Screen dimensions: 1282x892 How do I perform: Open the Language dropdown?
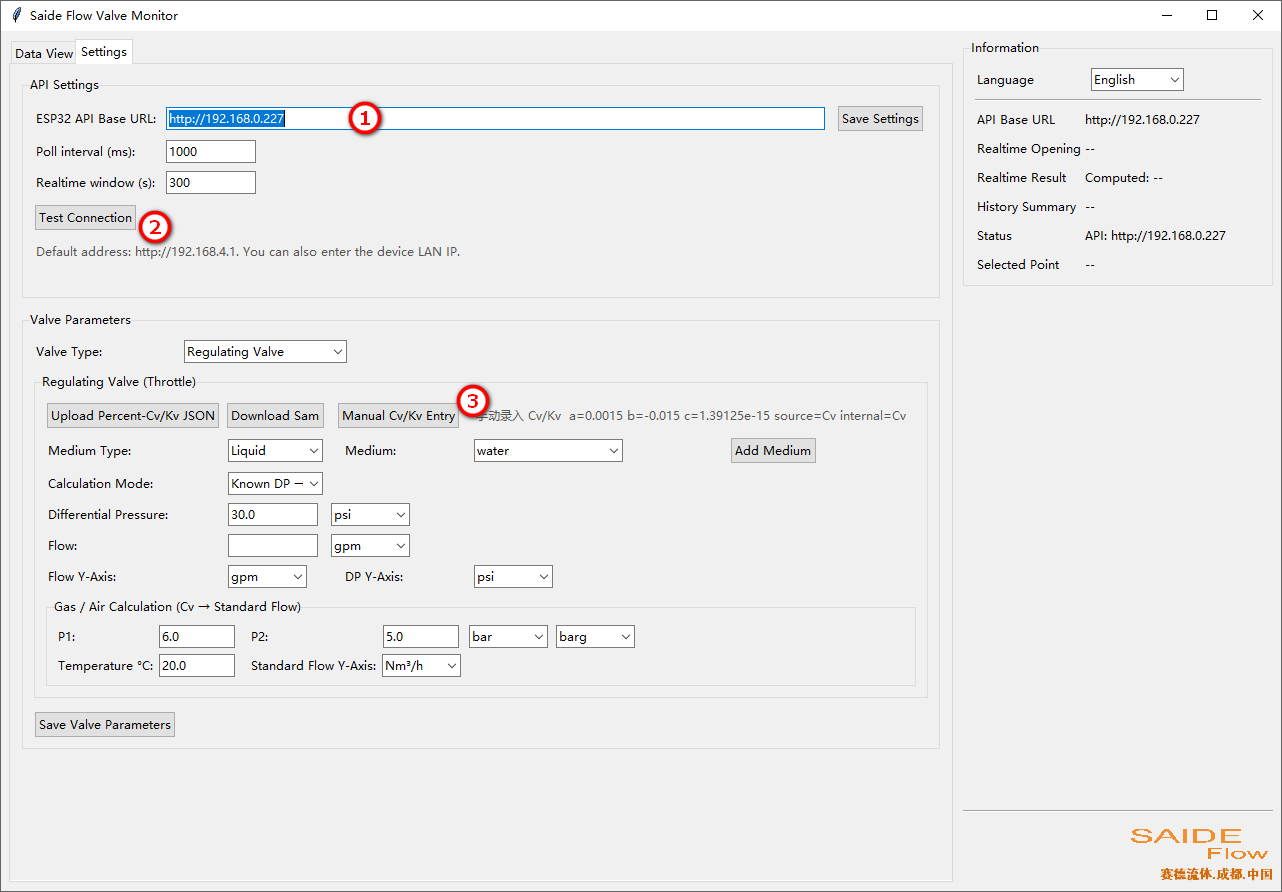coord(1137,80)
